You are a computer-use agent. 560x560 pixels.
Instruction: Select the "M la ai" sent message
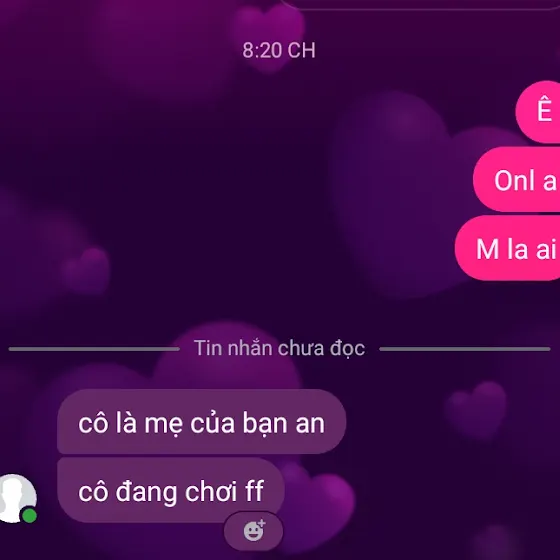point(508,248)
